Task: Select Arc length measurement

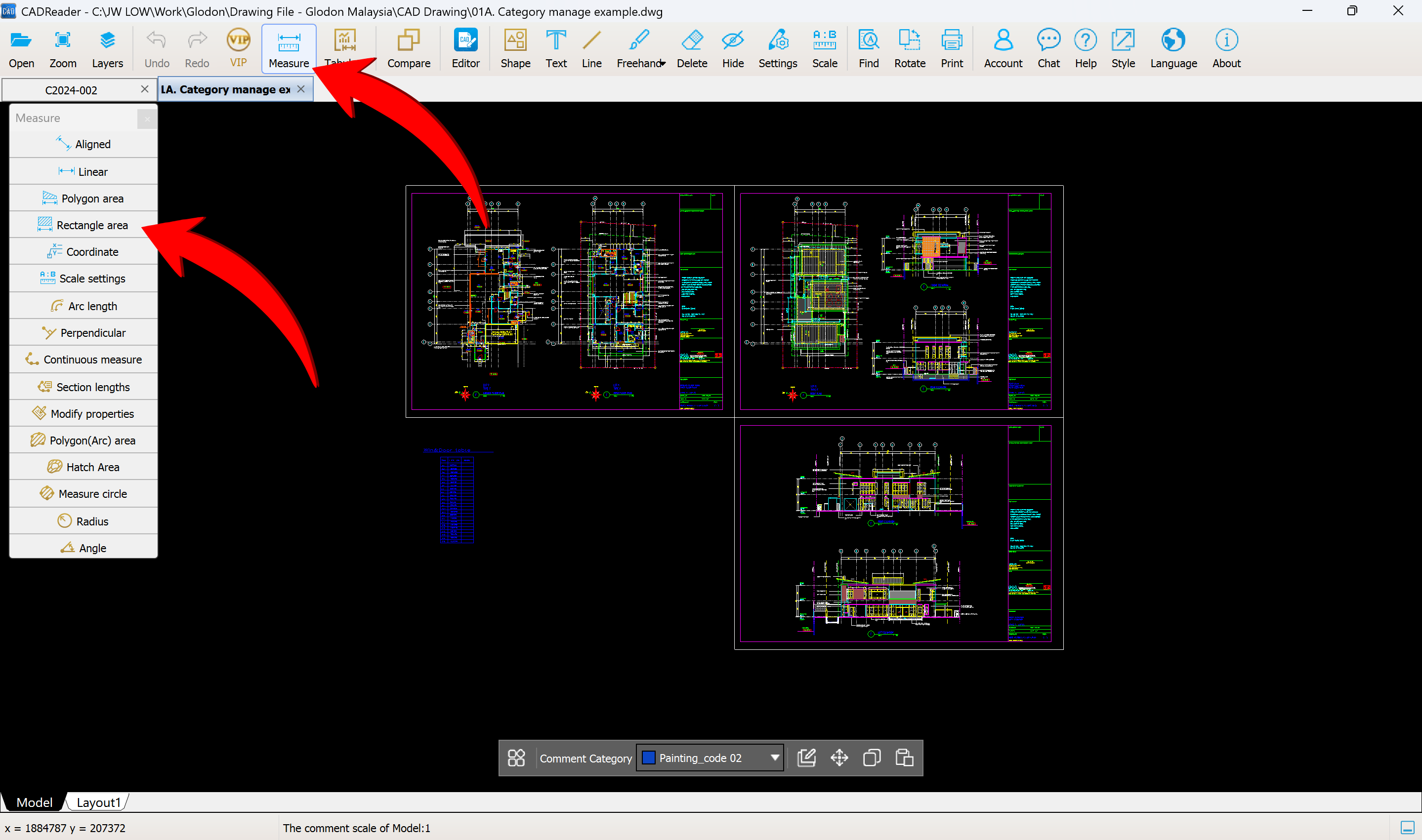Action: [x=83, y=306]
